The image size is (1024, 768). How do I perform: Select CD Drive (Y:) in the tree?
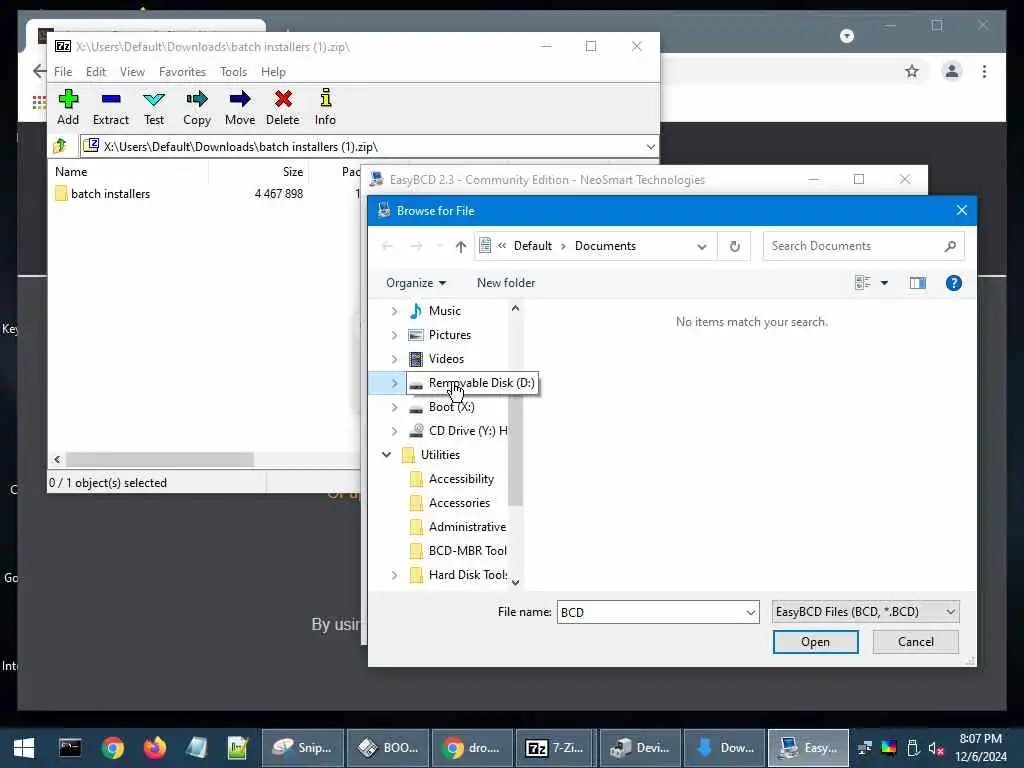[458, 431]
